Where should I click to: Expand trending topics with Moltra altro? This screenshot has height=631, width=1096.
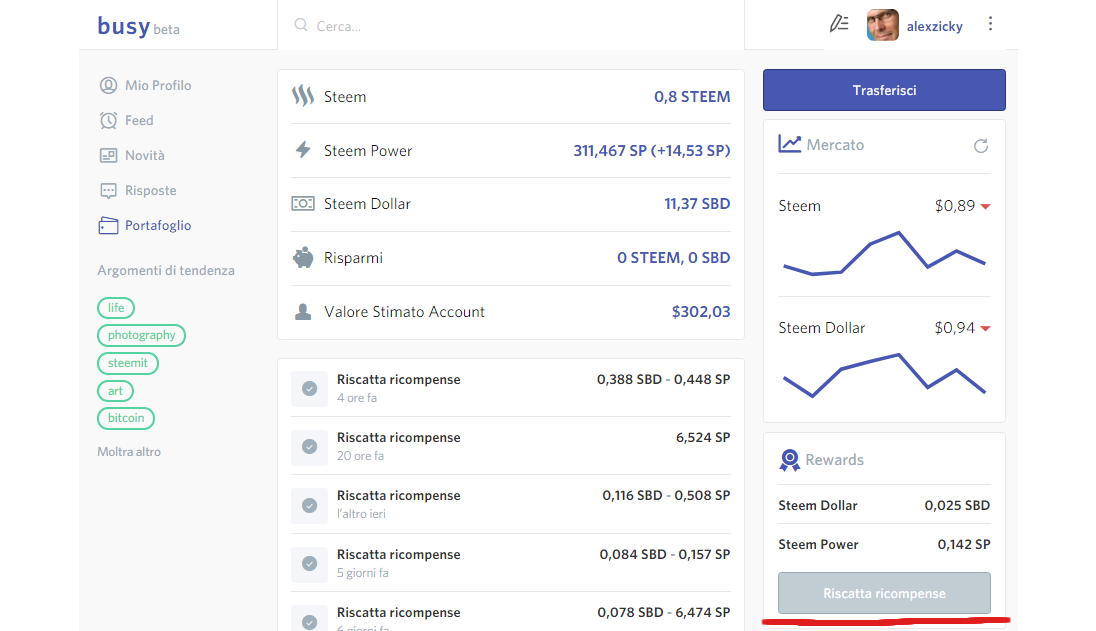129,451
